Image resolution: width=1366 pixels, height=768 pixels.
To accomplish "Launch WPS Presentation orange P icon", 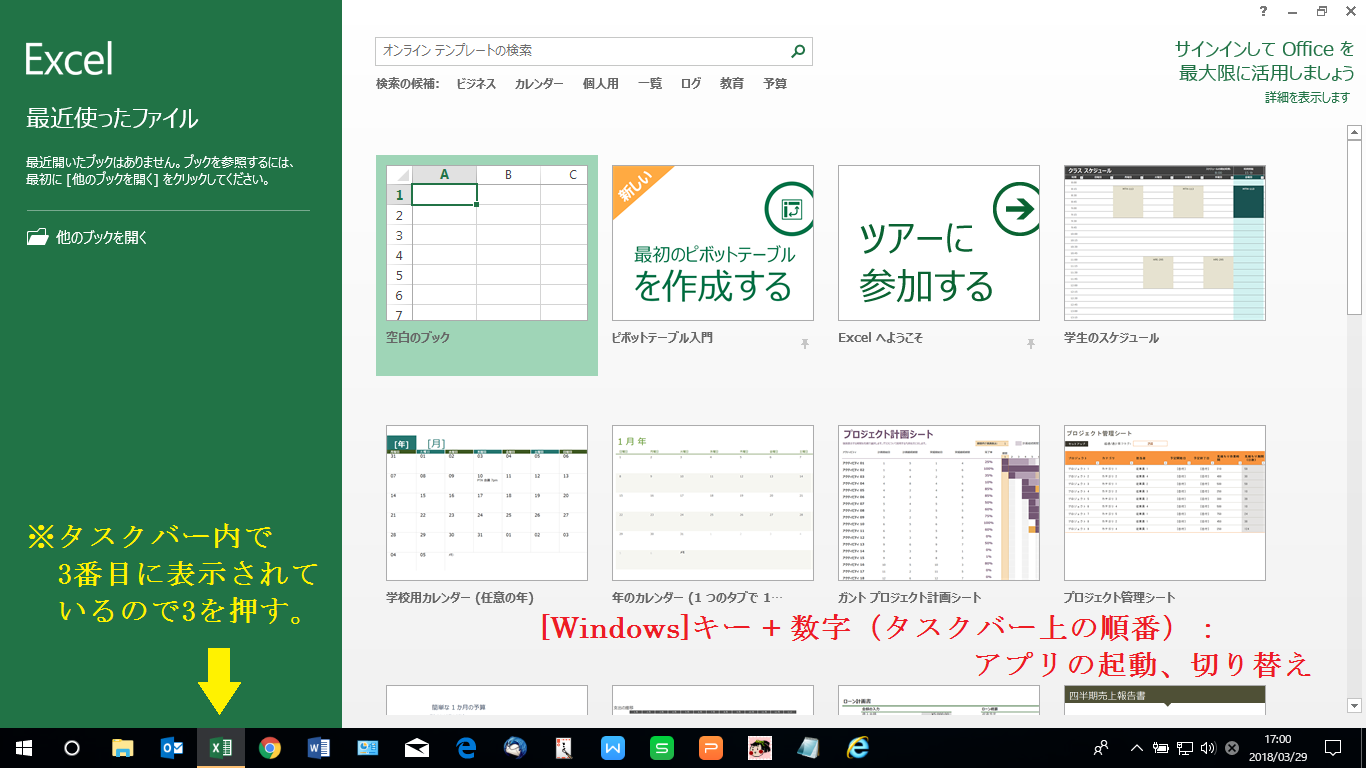I will [711, 748].
